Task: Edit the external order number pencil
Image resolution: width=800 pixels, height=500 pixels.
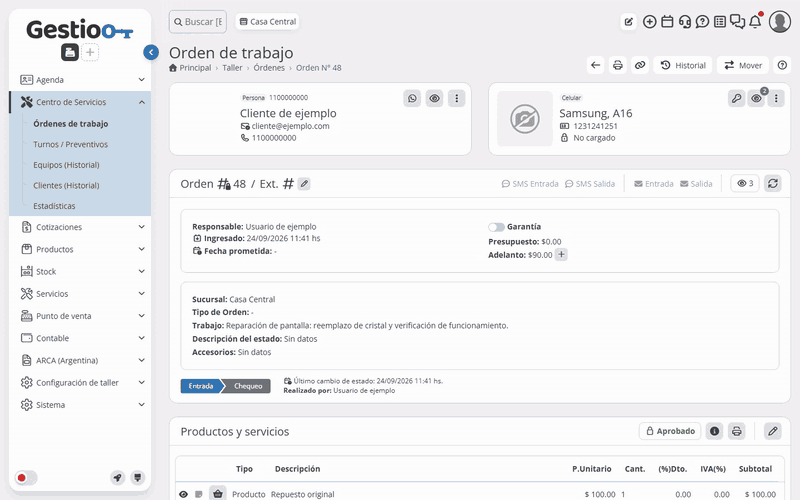Action: click(304, 184)
